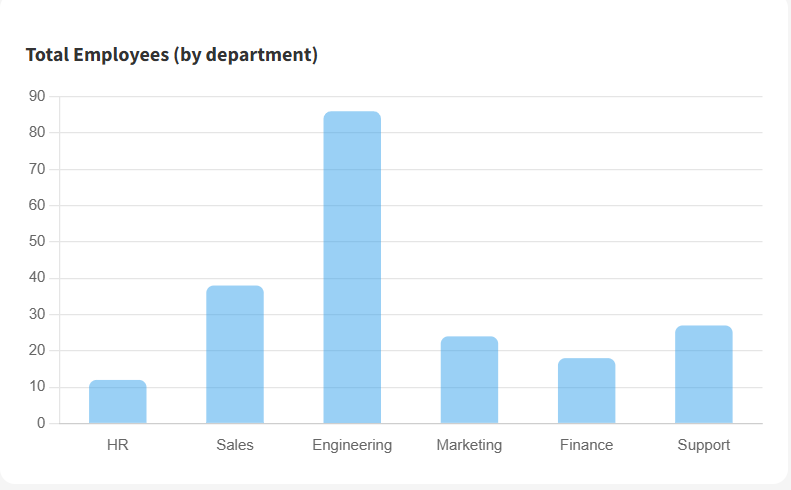Click the Support x-axis label
The width and height of the screenshot is (791, 490).
tap(703, 445)
